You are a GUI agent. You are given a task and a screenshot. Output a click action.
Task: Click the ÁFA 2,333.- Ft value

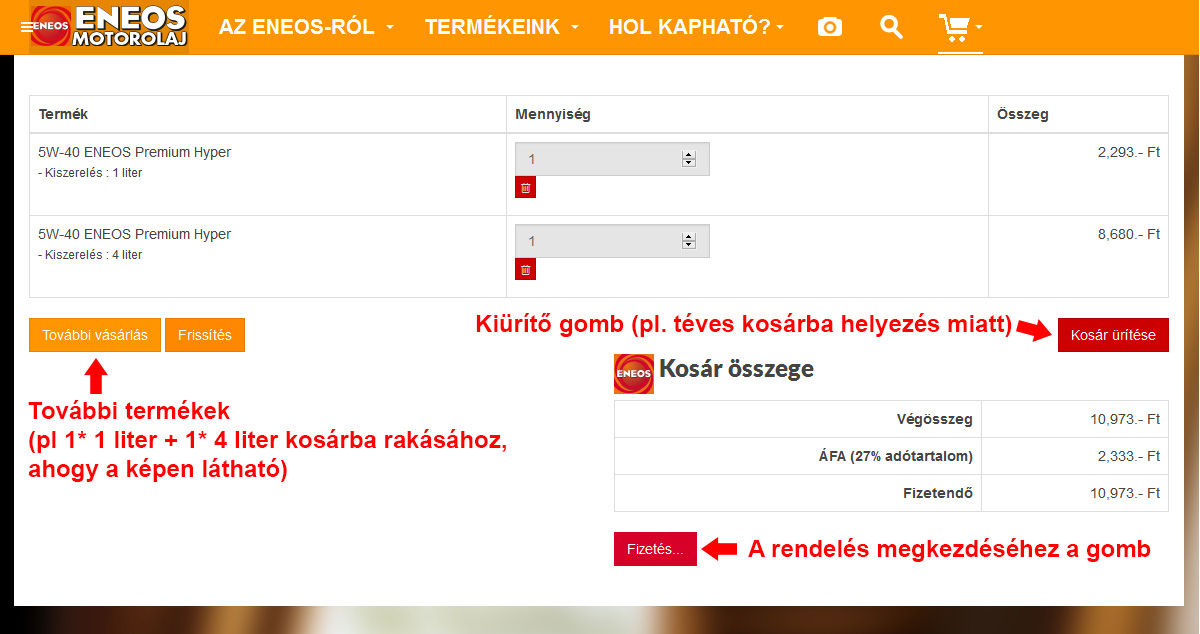[1128, 456]
